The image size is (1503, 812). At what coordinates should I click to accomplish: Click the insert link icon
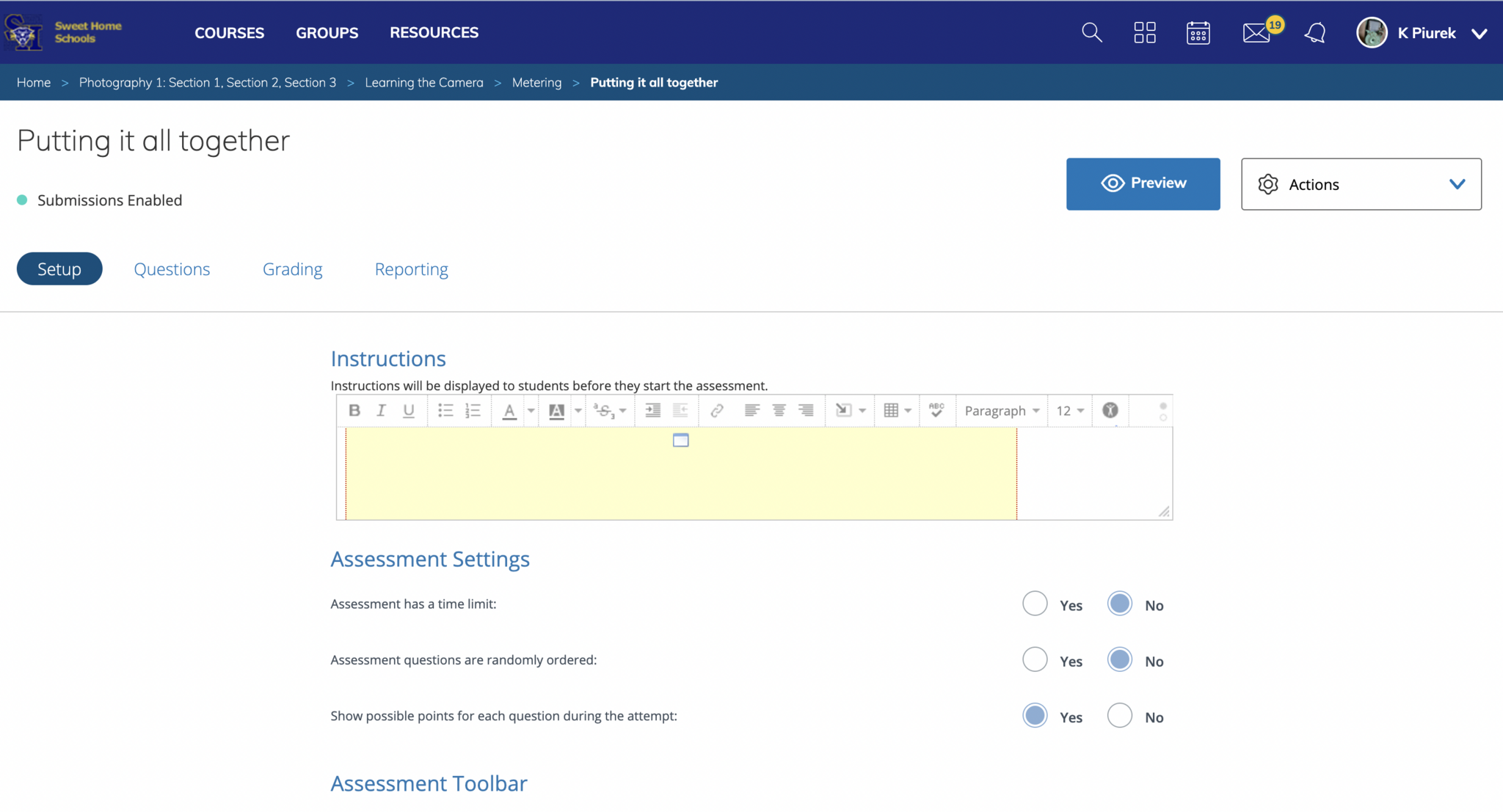tap(717, 410)
